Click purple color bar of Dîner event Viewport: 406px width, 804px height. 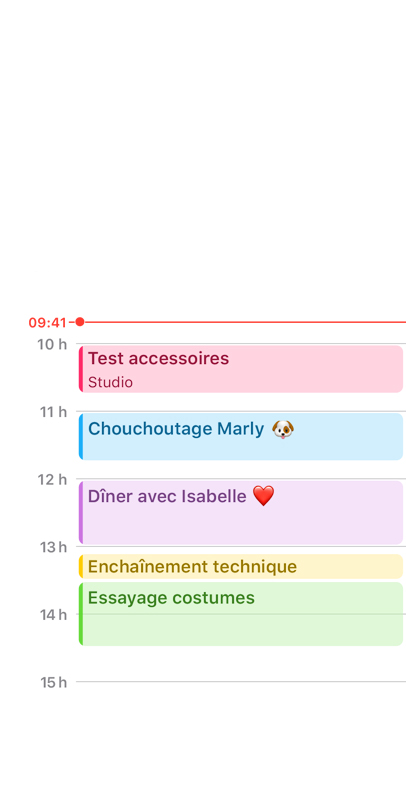(x=81, y=512)
